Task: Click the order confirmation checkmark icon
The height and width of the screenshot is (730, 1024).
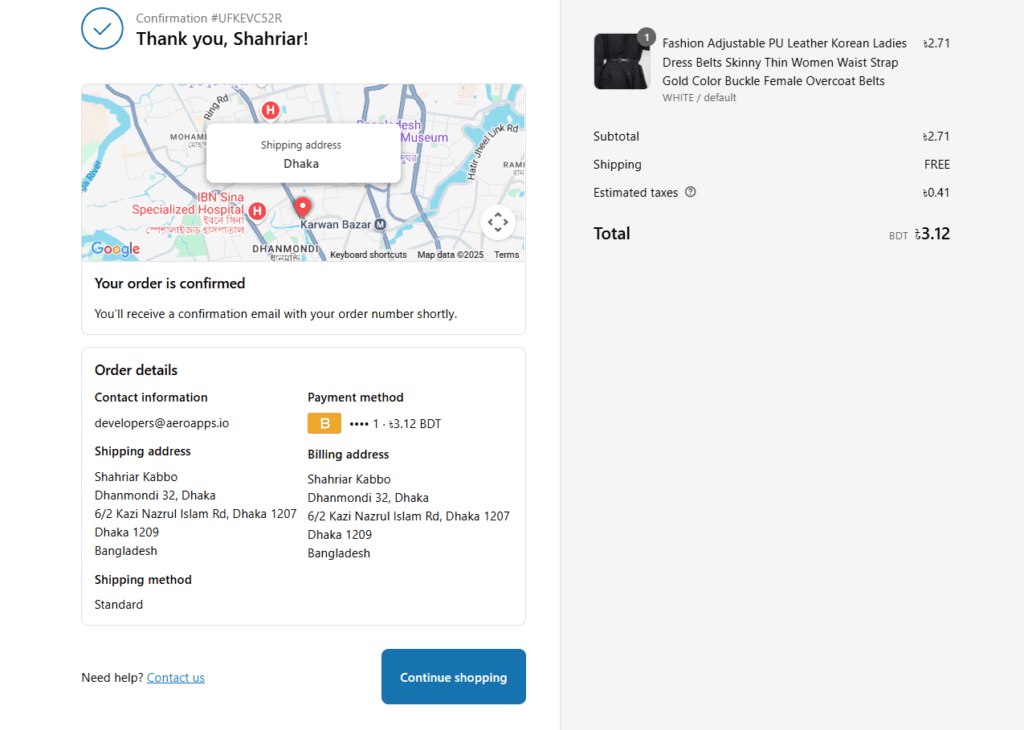Action: (102, 29)
